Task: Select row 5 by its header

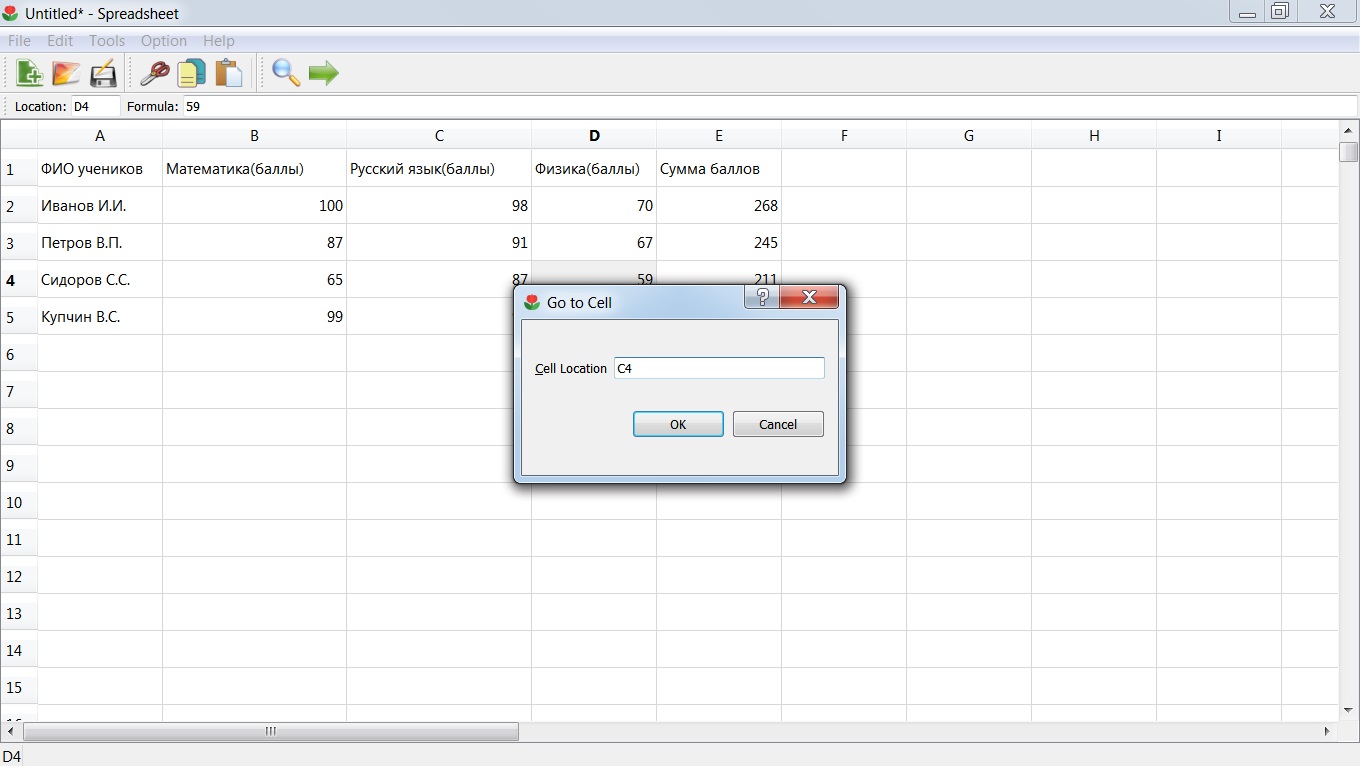Action: coord(19,317)
